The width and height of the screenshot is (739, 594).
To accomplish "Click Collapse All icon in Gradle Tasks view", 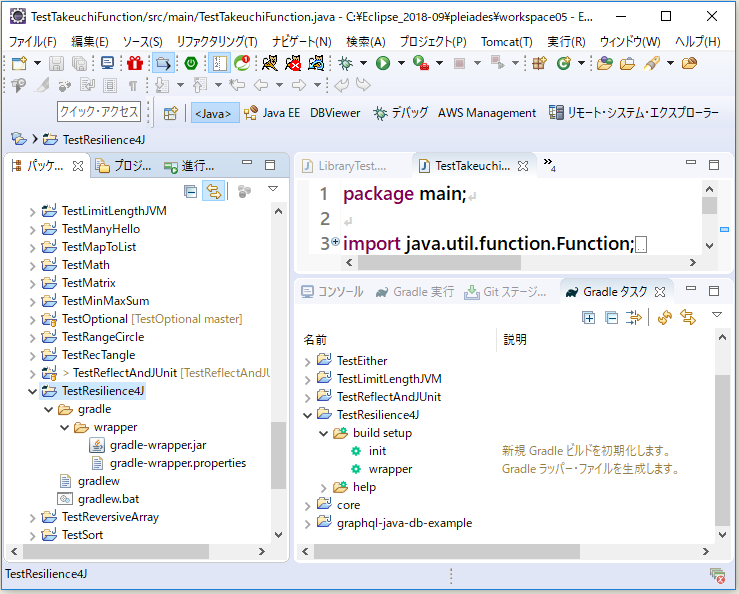I will (611, 318).
